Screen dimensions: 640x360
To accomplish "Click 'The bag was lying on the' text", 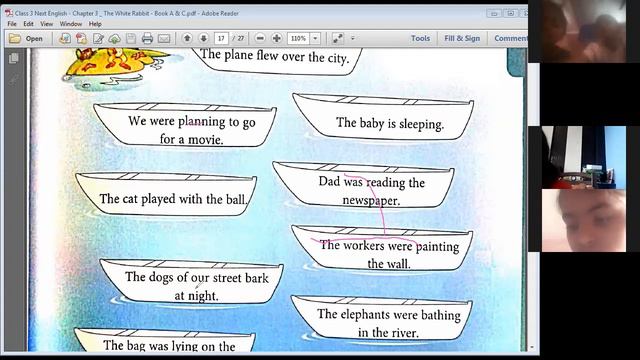I will pos(169,346).
